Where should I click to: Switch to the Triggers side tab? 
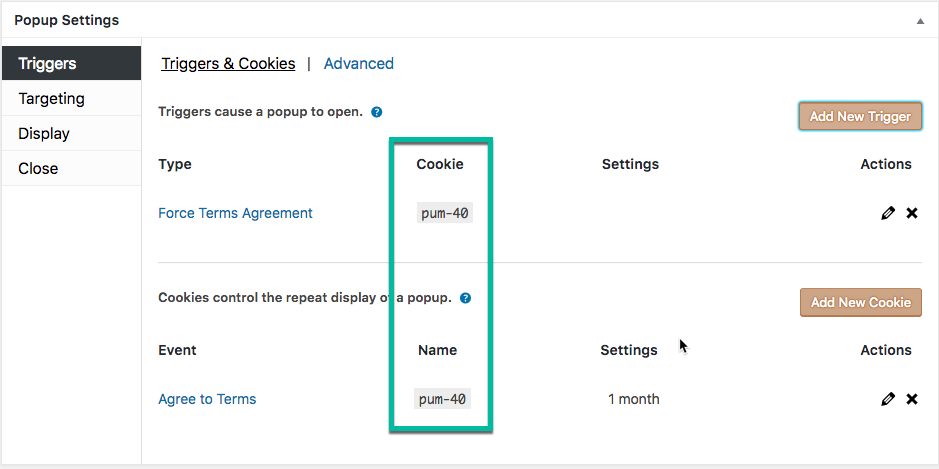(71, 63)
